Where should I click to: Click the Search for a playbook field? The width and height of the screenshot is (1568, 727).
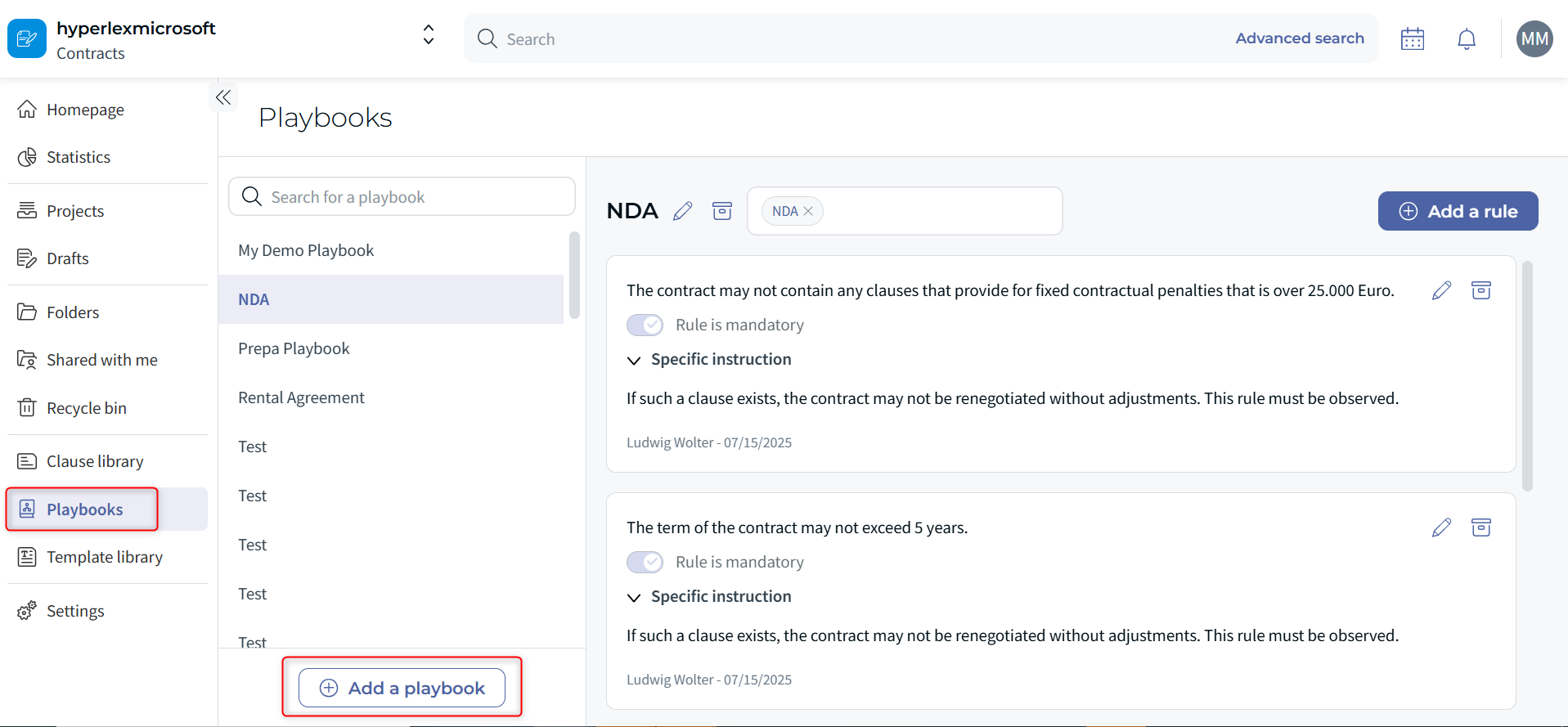[x=402, y=197]
